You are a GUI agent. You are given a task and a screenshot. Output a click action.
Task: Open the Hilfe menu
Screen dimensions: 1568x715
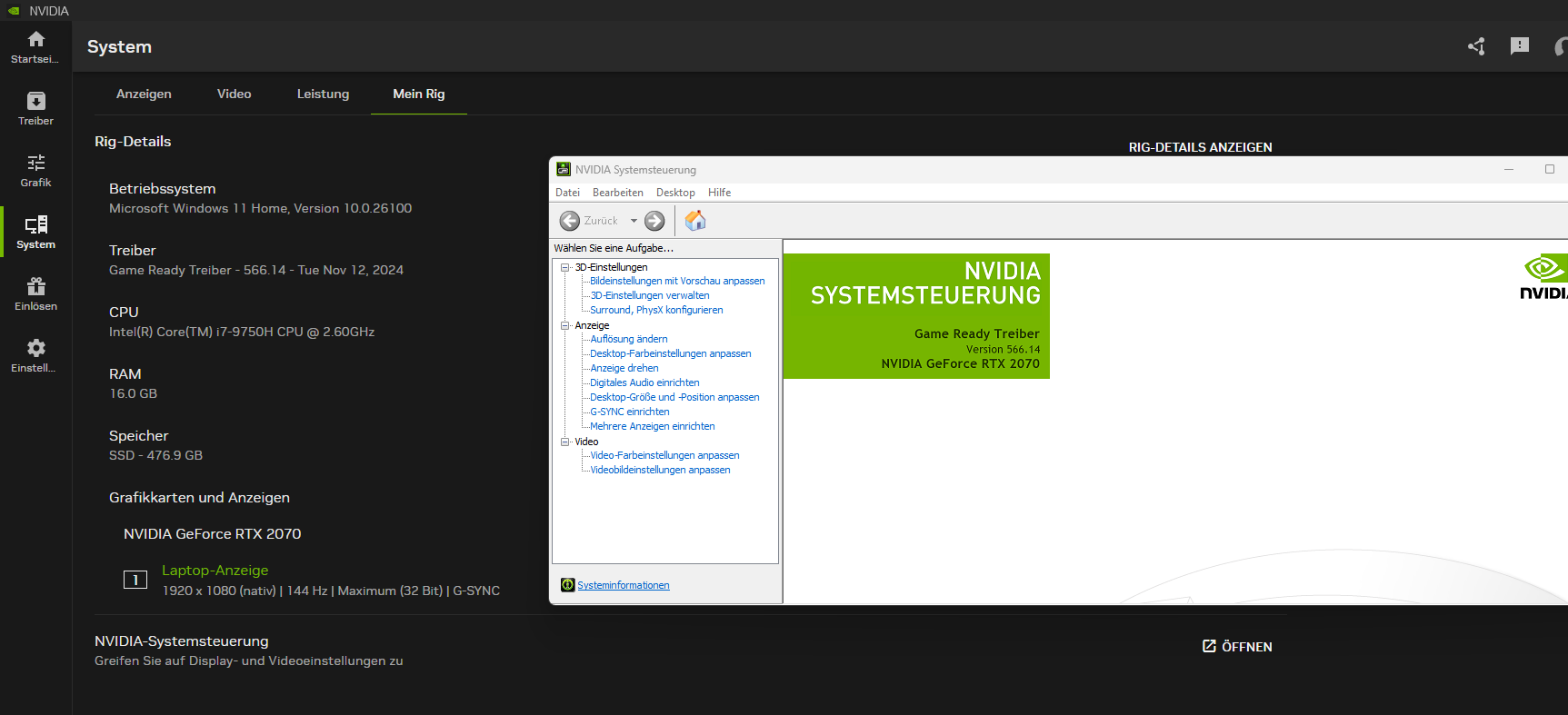[720, 193]
